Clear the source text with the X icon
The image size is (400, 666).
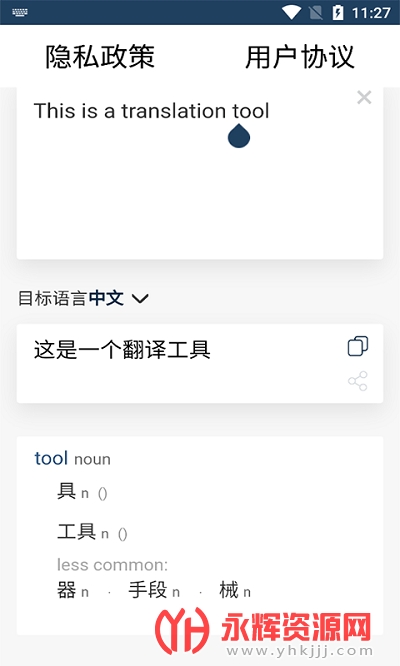click(x=364, y=97)
